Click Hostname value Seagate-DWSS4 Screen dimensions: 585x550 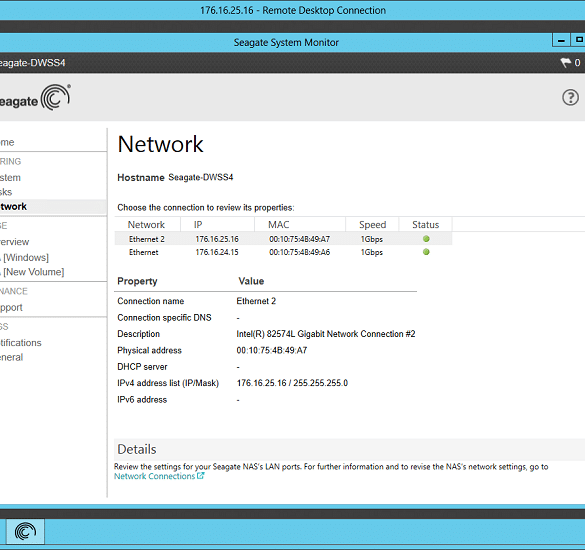(201, 177)
